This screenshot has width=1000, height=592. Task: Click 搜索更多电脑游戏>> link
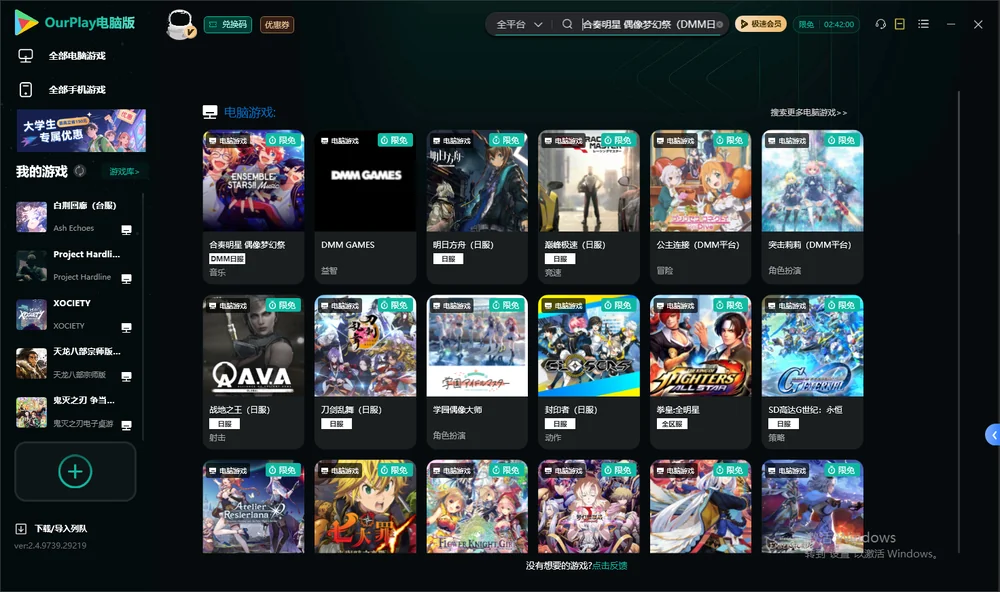coord(808,112)
